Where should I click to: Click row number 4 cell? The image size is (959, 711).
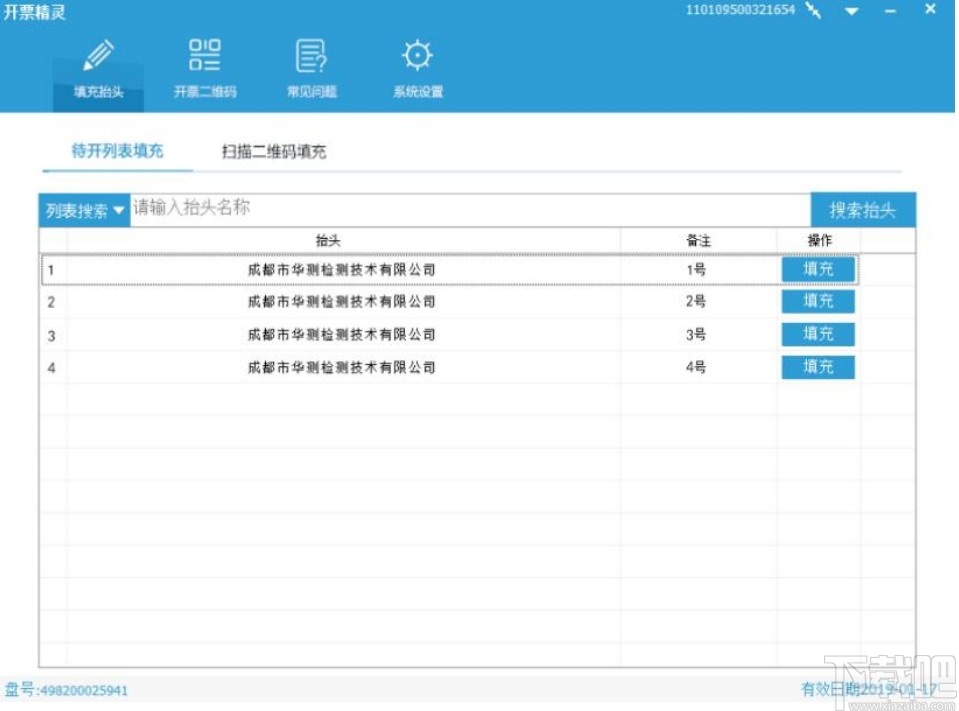coord(51,368)
